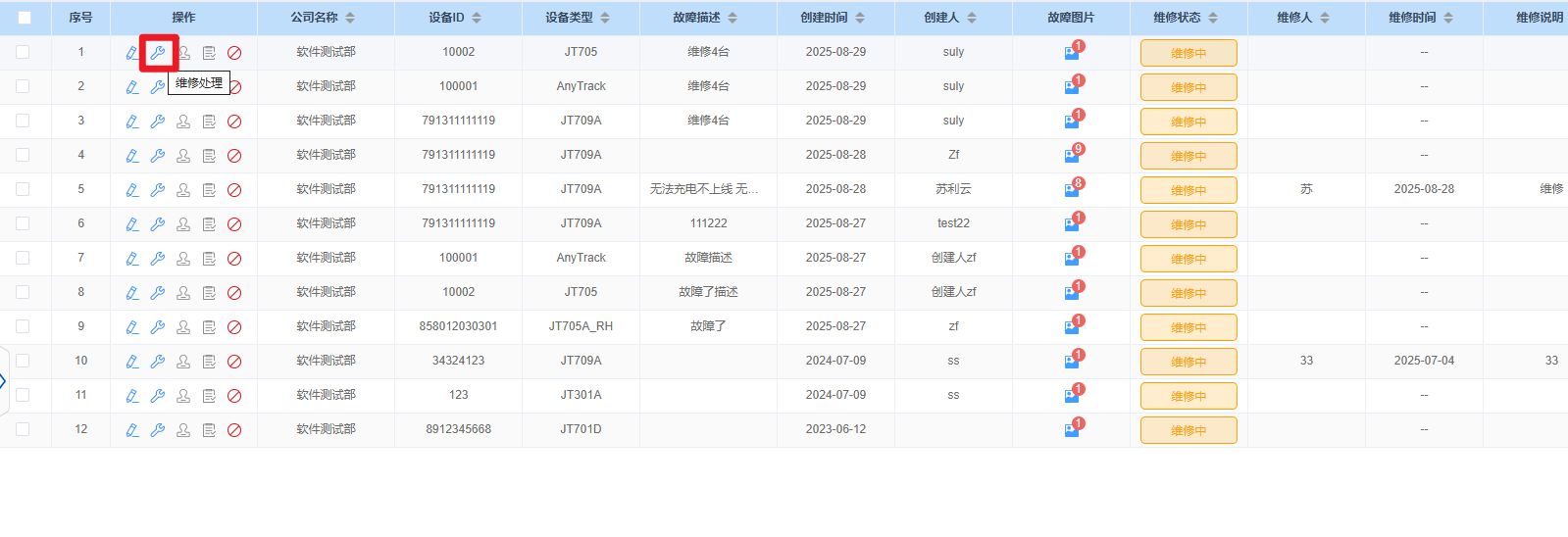Sort the table by 创建时间

tap(860, 18)
